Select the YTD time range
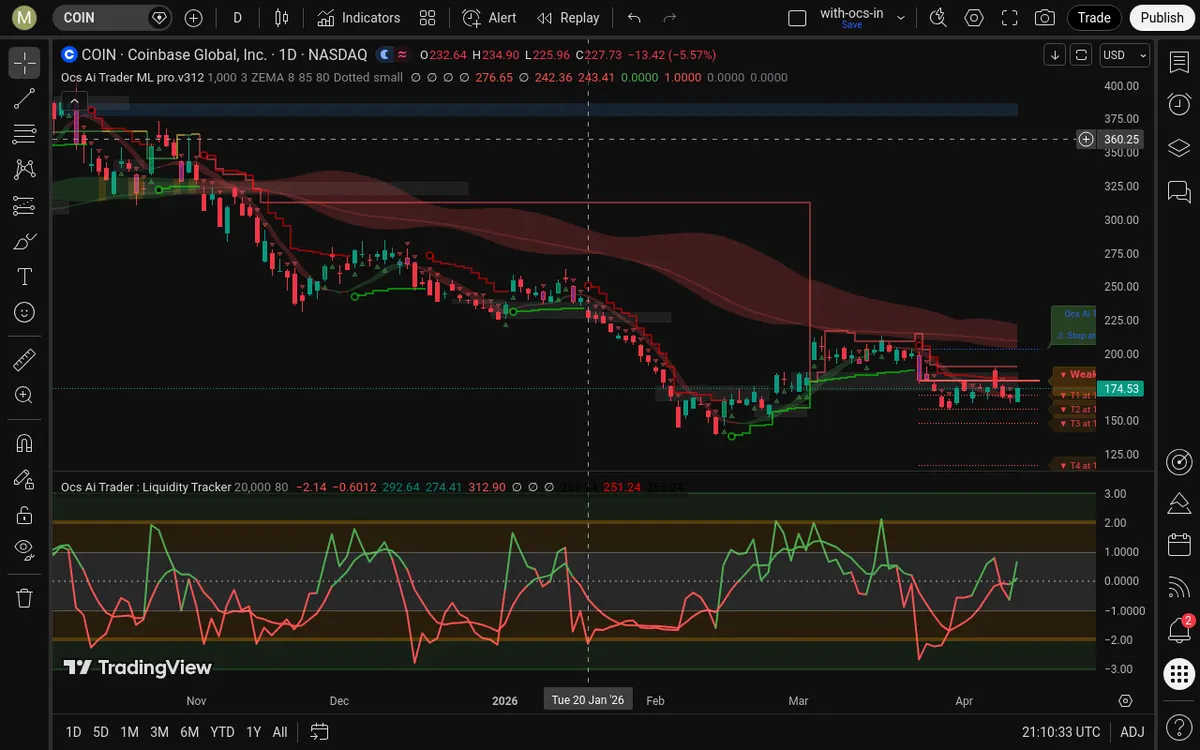 [x=223, y=731]
